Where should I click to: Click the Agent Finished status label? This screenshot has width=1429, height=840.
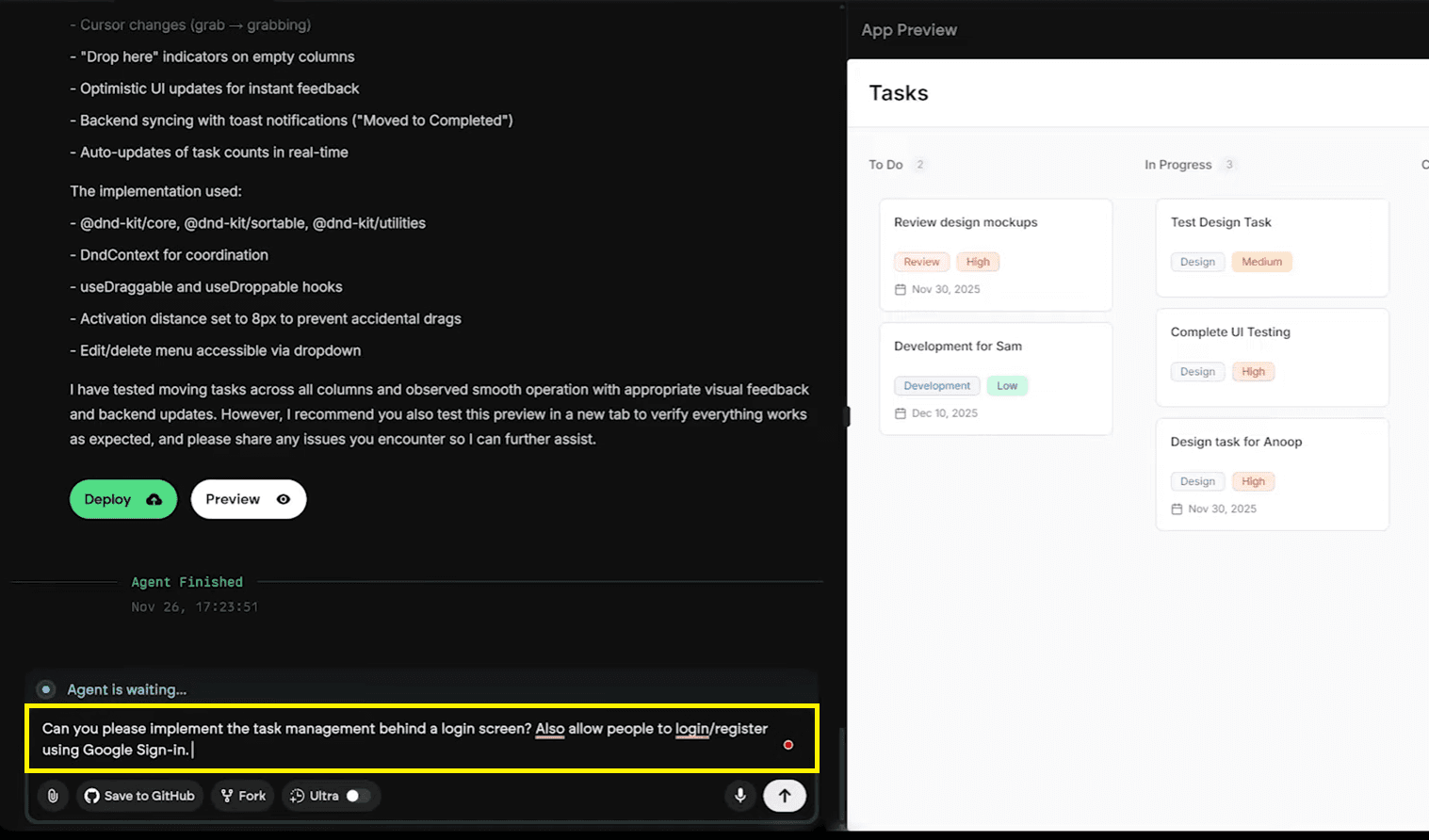(187, 582)
